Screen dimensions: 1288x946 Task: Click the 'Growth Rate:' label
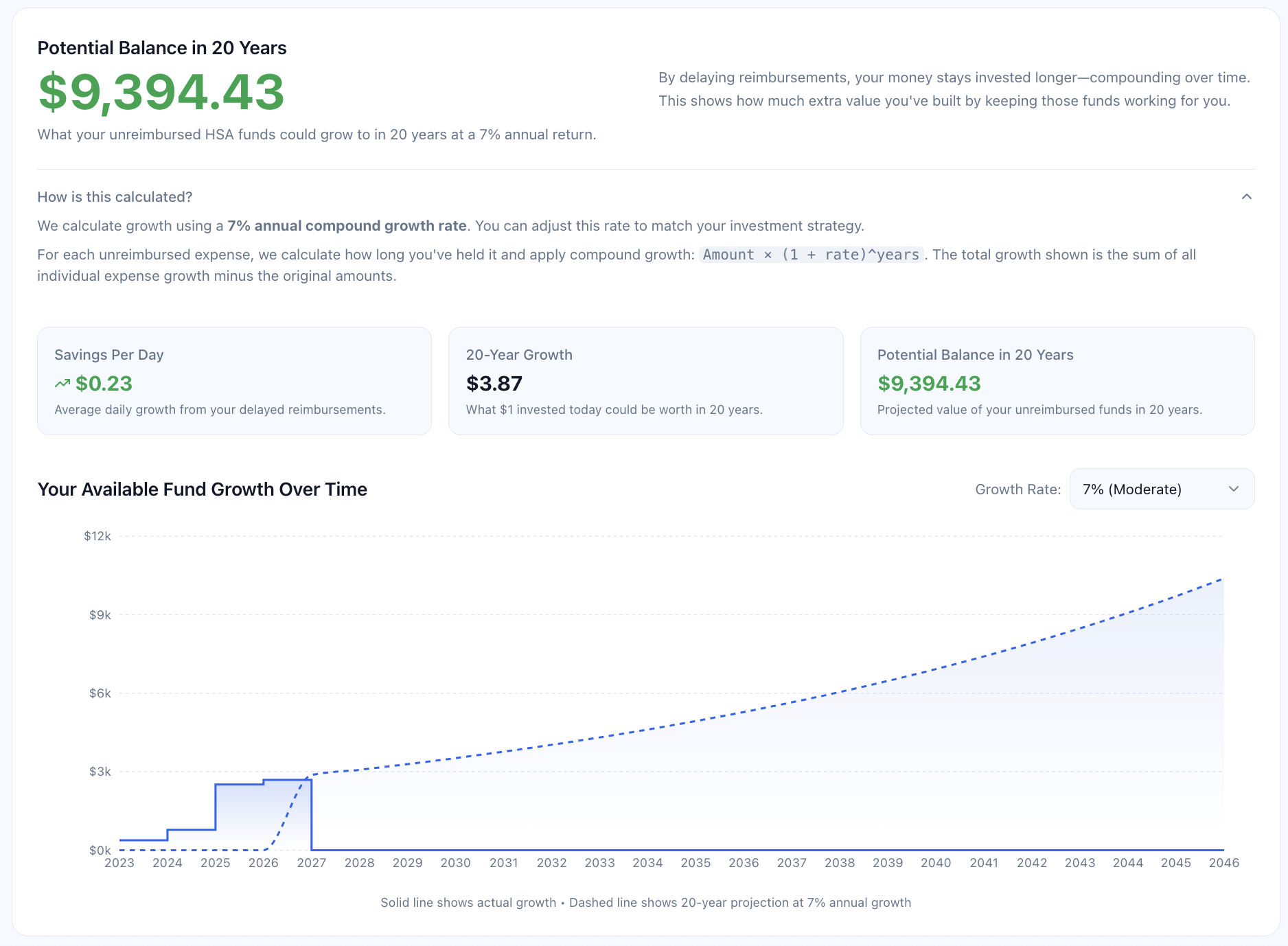point(1018,489)
